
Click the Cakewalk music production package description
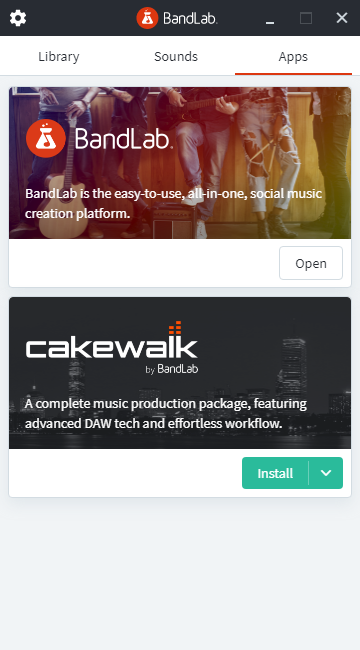165,413
